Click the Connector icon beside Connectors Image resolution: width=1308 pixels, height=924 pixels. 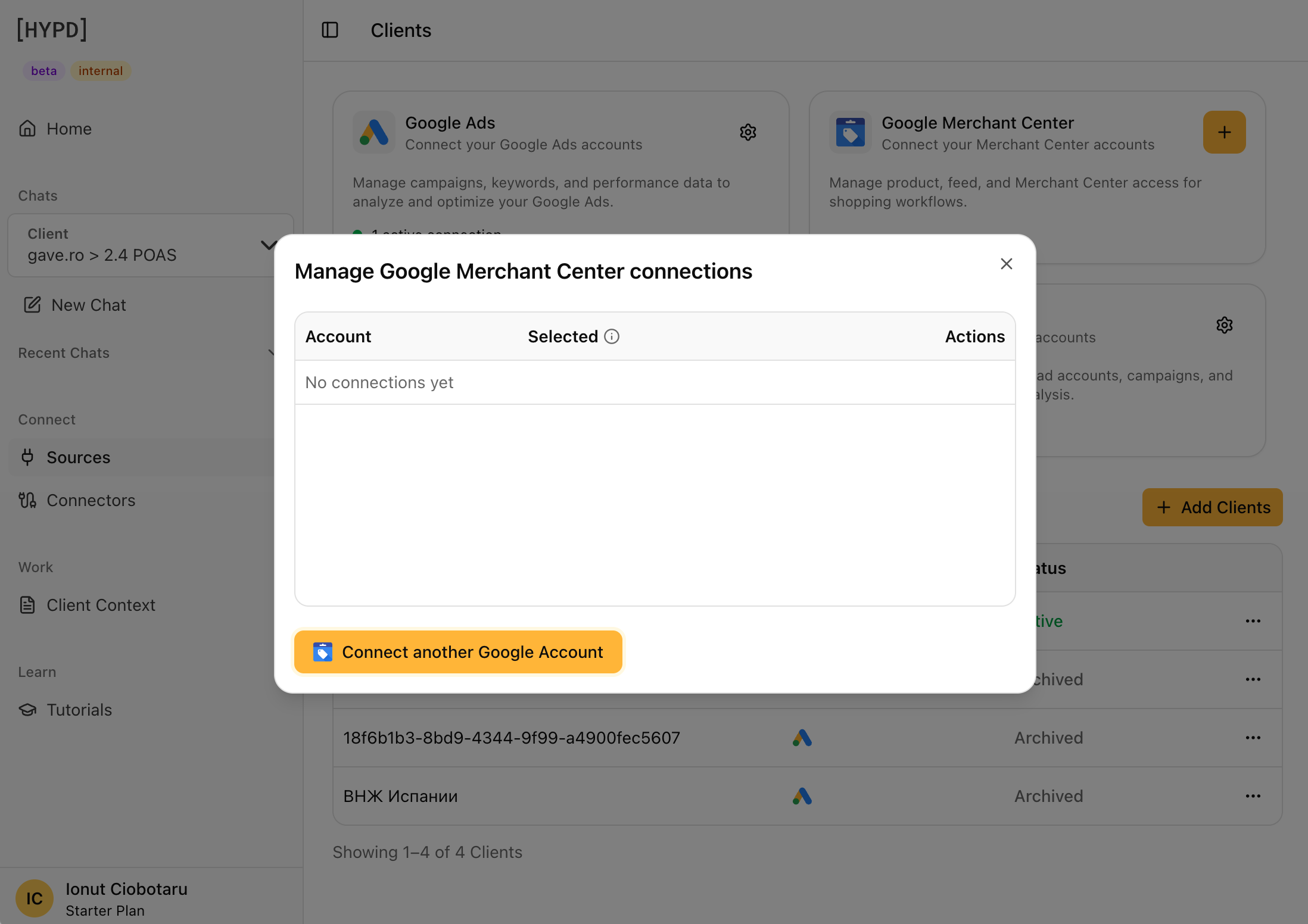27,500
